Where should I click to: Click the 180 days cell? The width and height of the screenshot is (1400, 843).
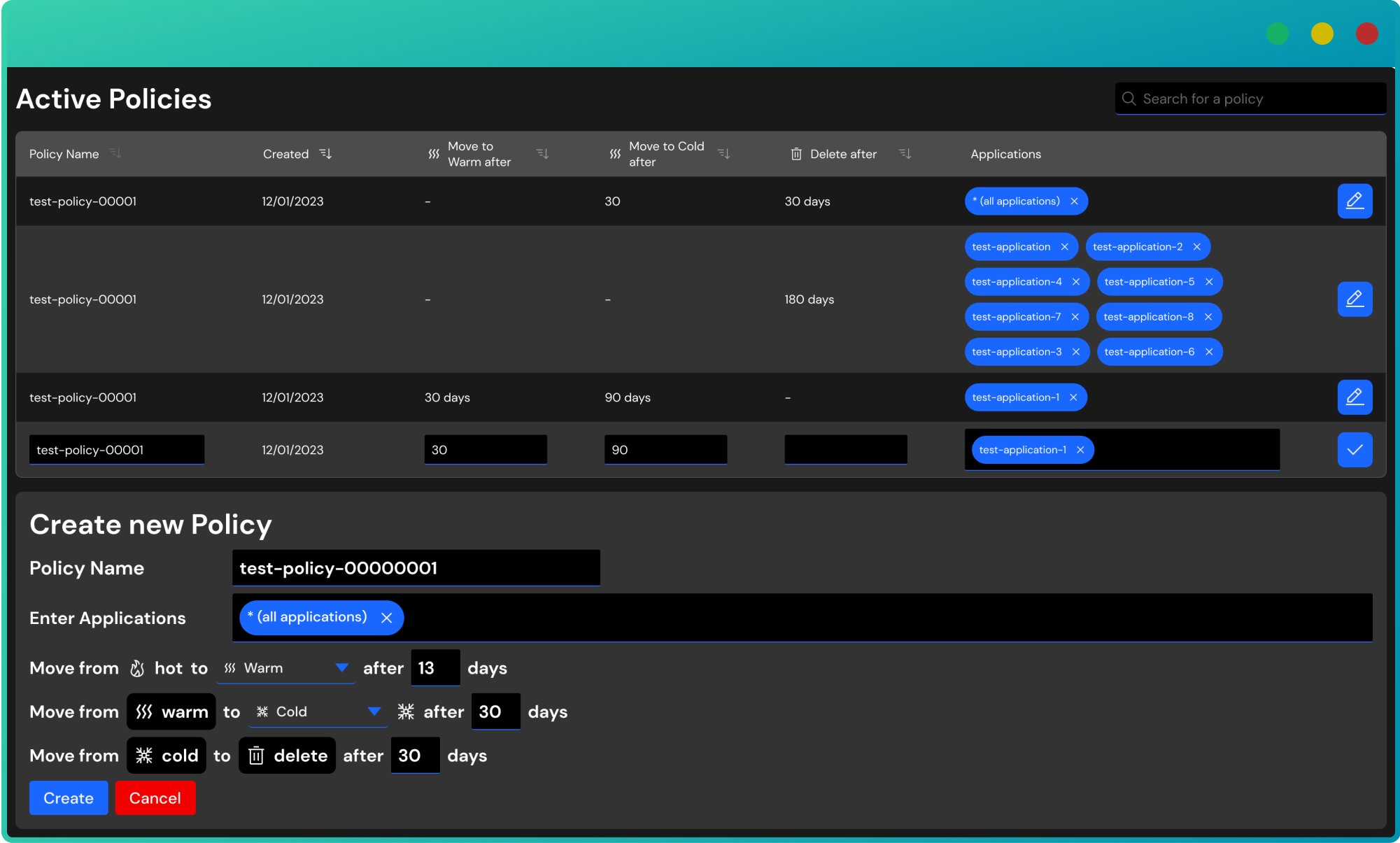(809, 299)
